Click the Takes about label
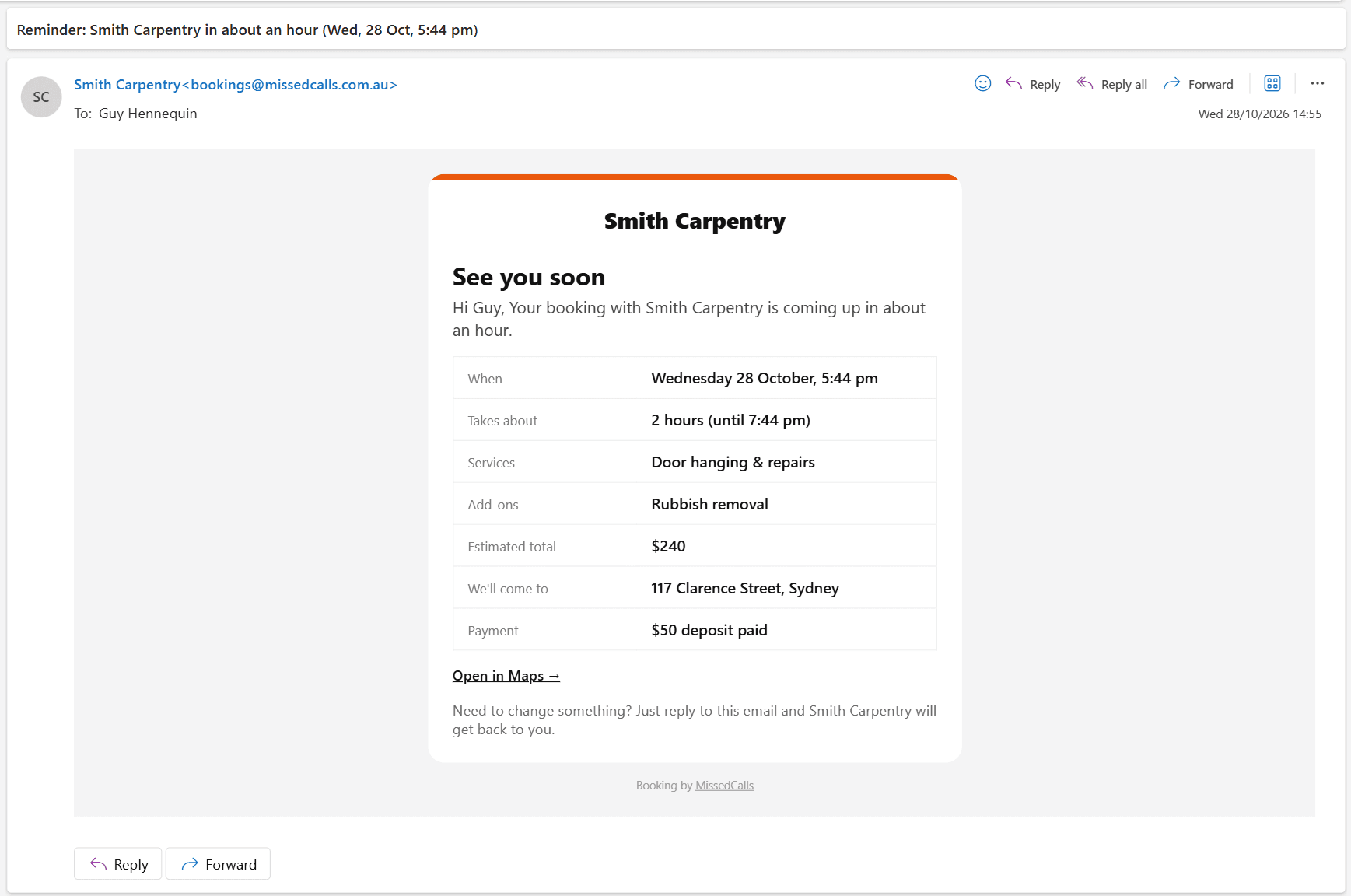This screenshot has width=1351, height=896. (x=502, y=421)
